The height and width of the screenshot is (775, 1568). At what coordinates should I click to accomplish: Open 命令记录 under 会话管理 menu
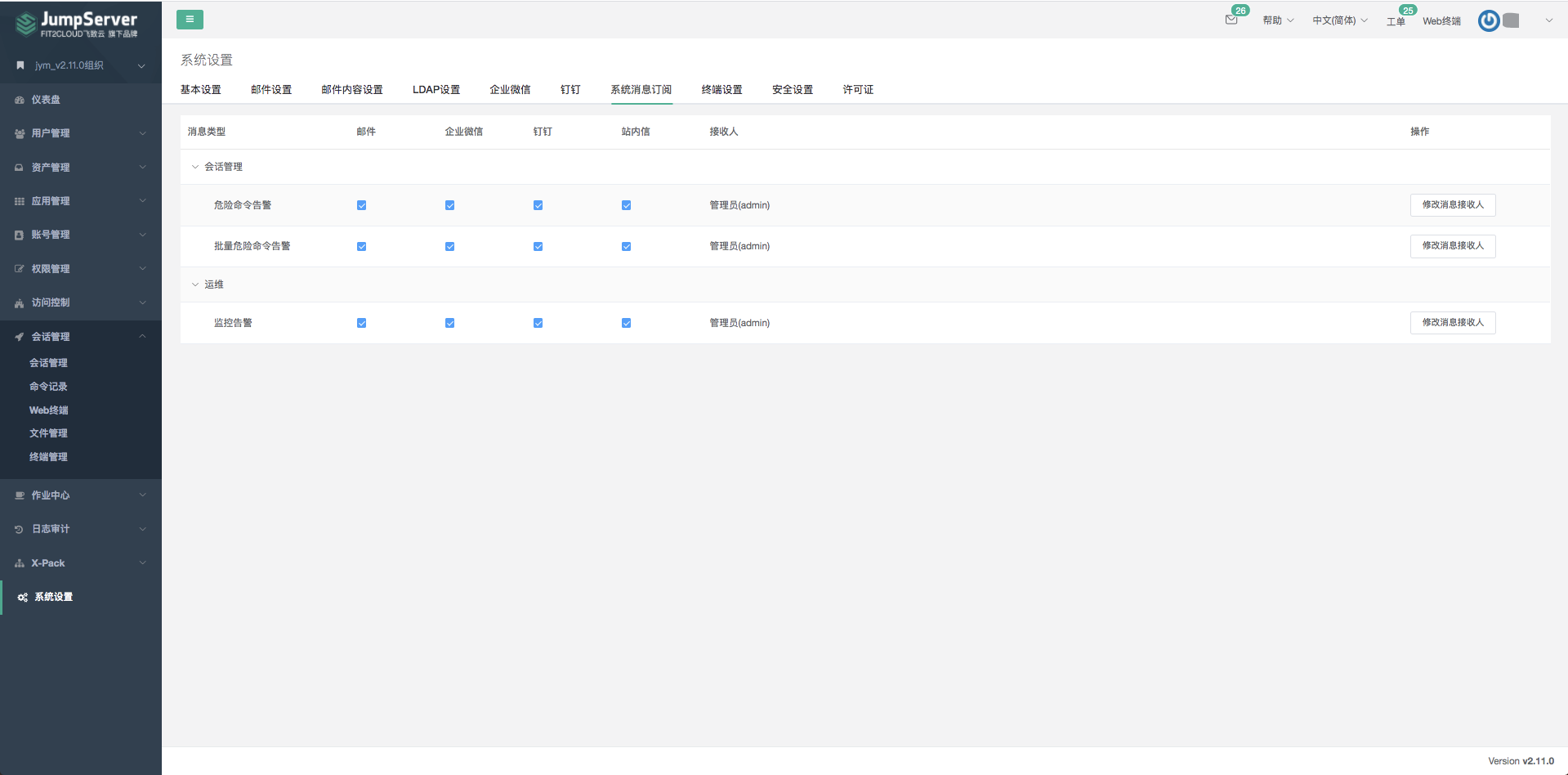pos(47,386)
